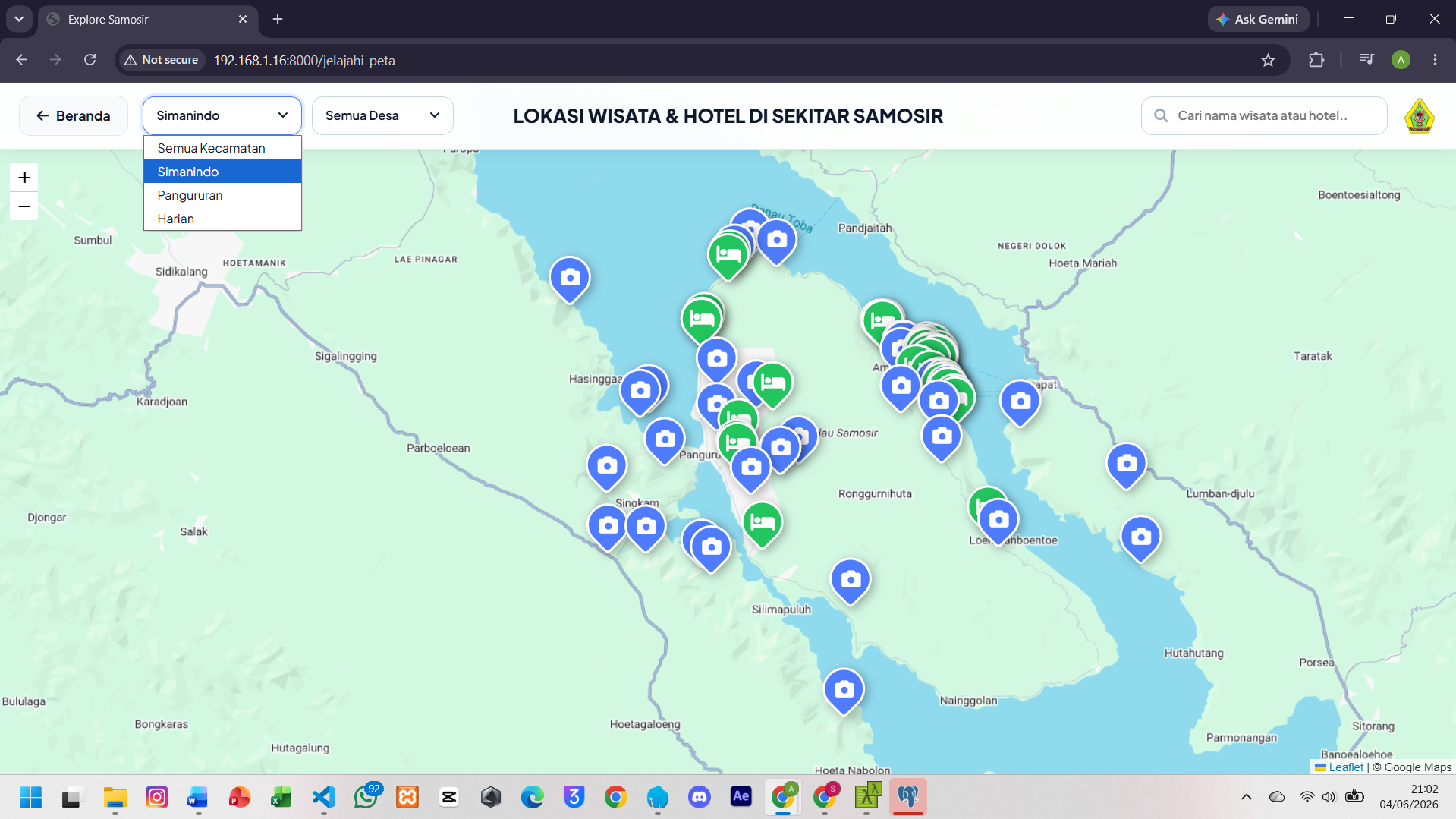
Task: Reload the page
Action: click(90, 60)
